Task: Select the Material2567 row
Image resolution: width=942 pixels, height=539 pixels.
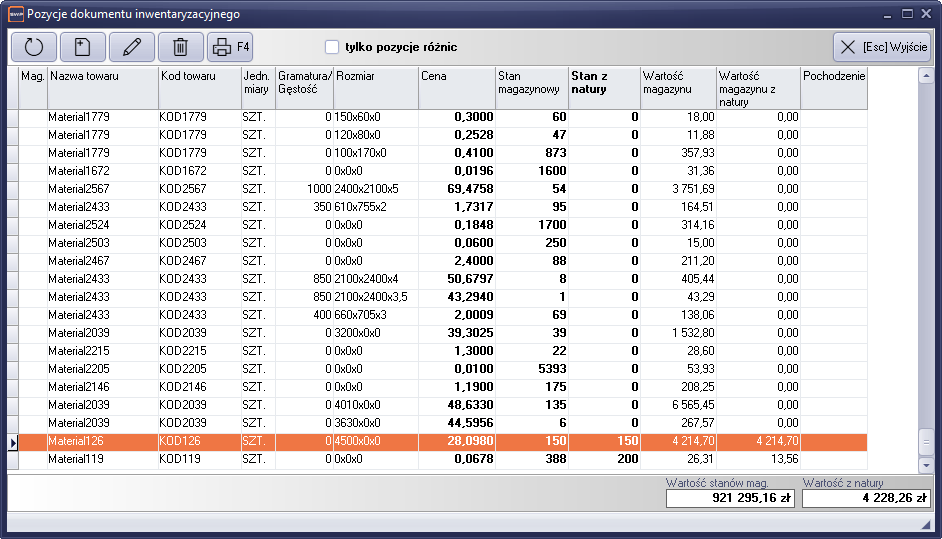Action: click(x=100, y=189)
